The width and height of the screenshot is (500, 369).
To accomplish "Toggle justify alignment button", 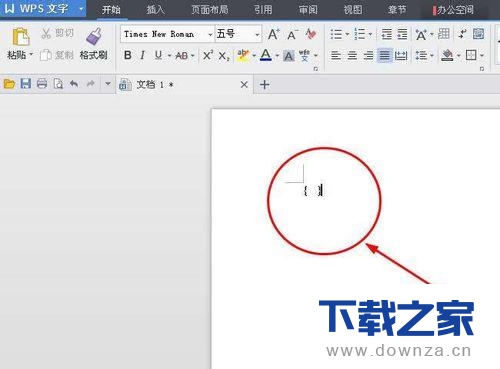I will pos(384,55).
